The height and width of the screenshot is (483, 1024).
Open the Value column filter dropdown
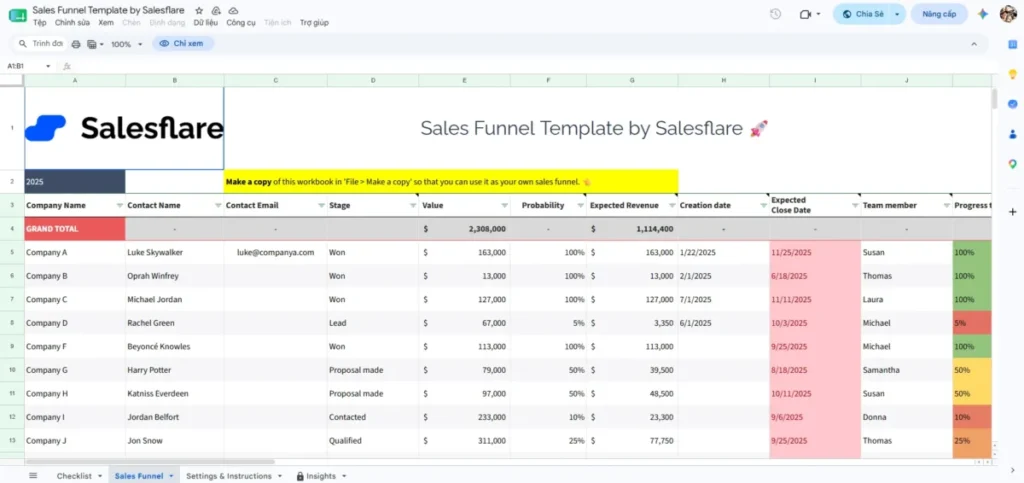[504, 206]
